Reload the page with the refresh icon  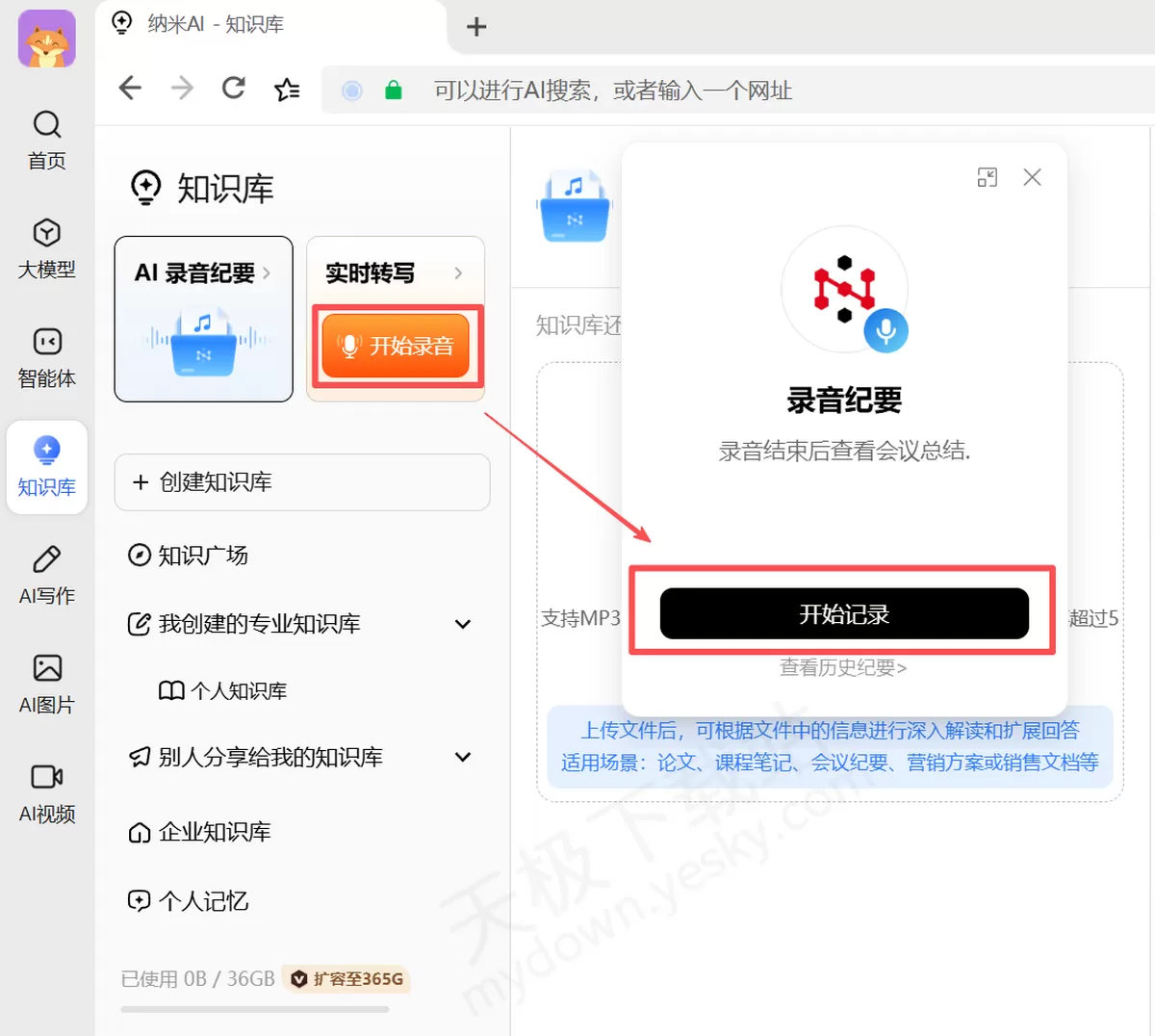tap(234, 89)
